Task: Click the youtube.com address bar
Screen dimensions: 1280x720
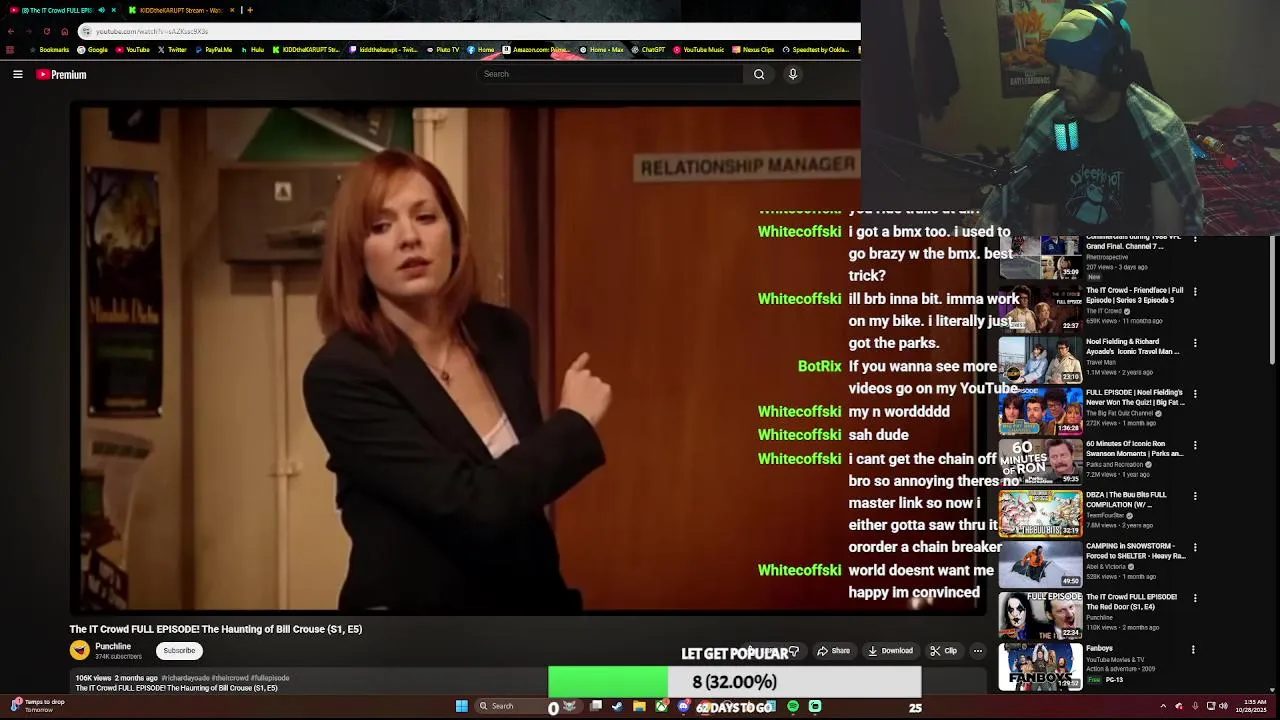Action: (x=470, y=31)
